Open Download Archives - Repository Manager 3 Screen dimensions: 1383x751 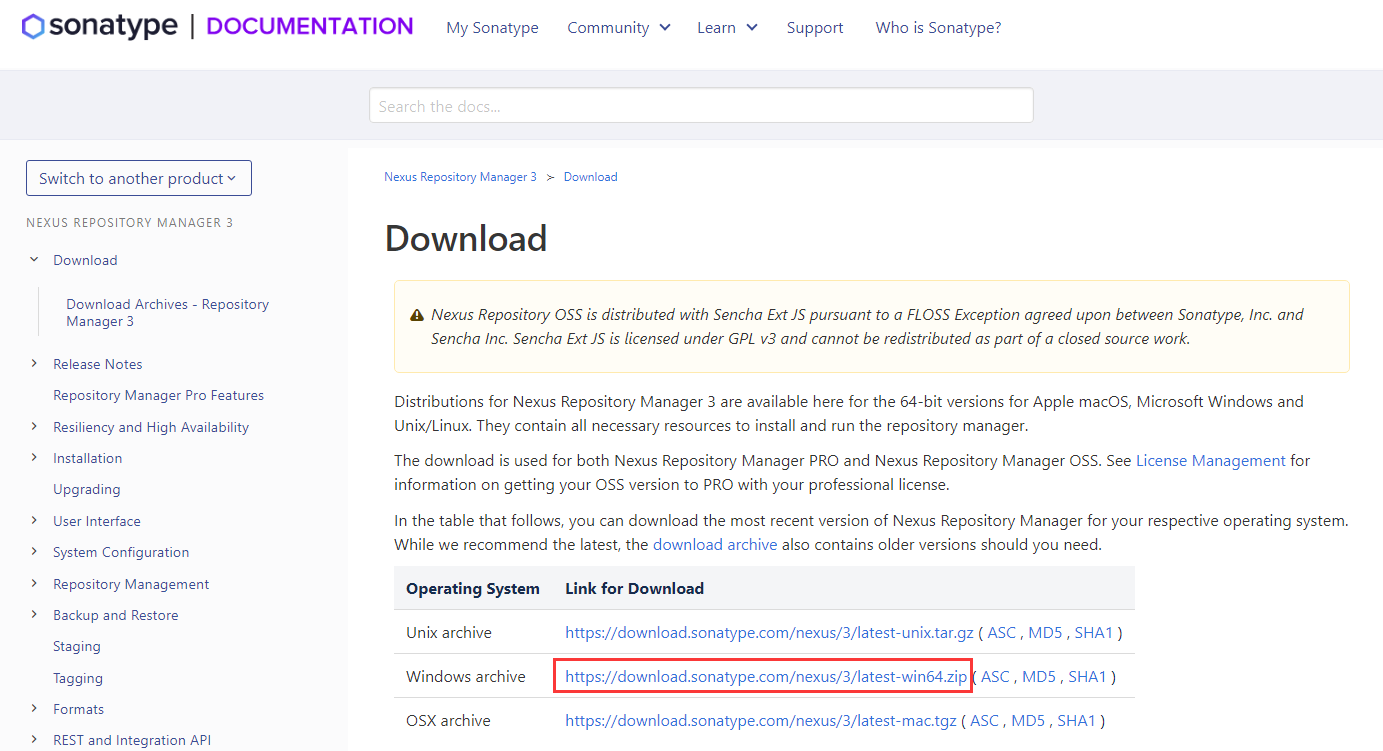click(x=167, y=313)
